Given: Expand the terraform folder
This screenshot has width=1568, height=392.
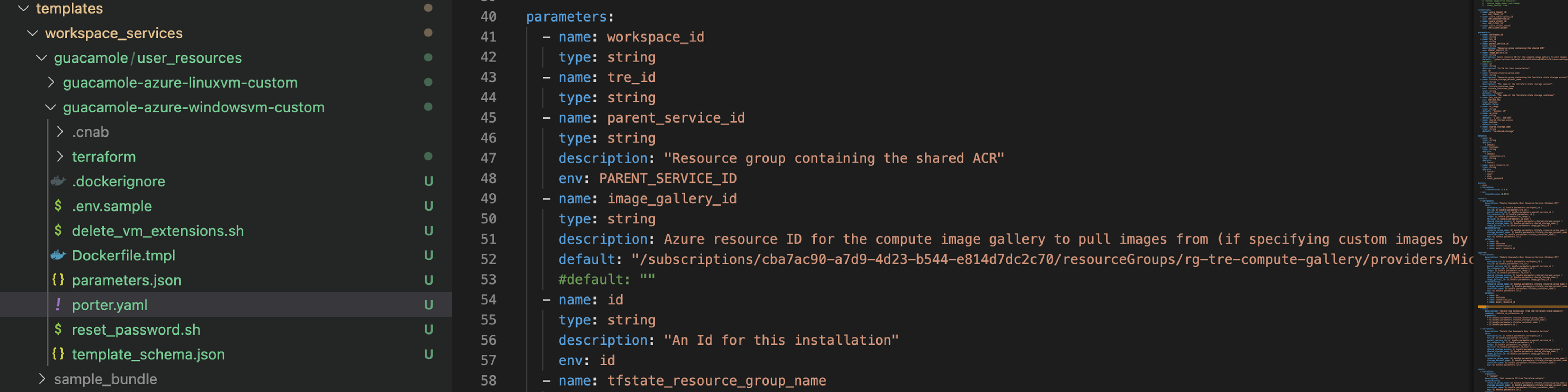Looking at the screenshot, I should (60, 156).
